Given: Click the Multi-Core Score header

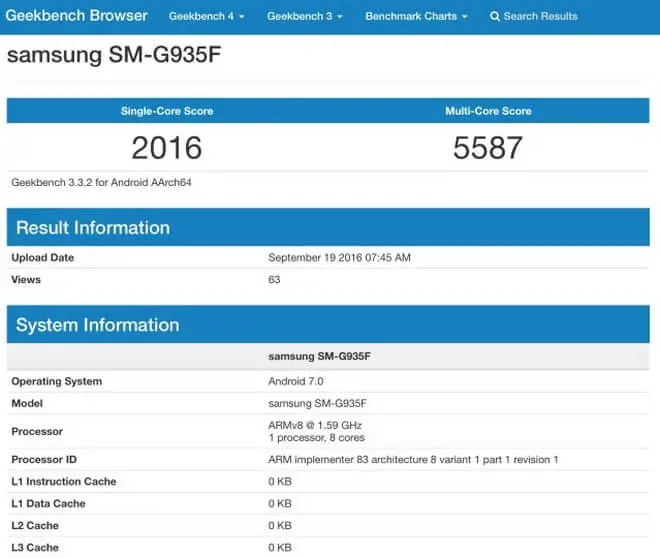Looking at the screenshot, I should (x=488, y=111).
